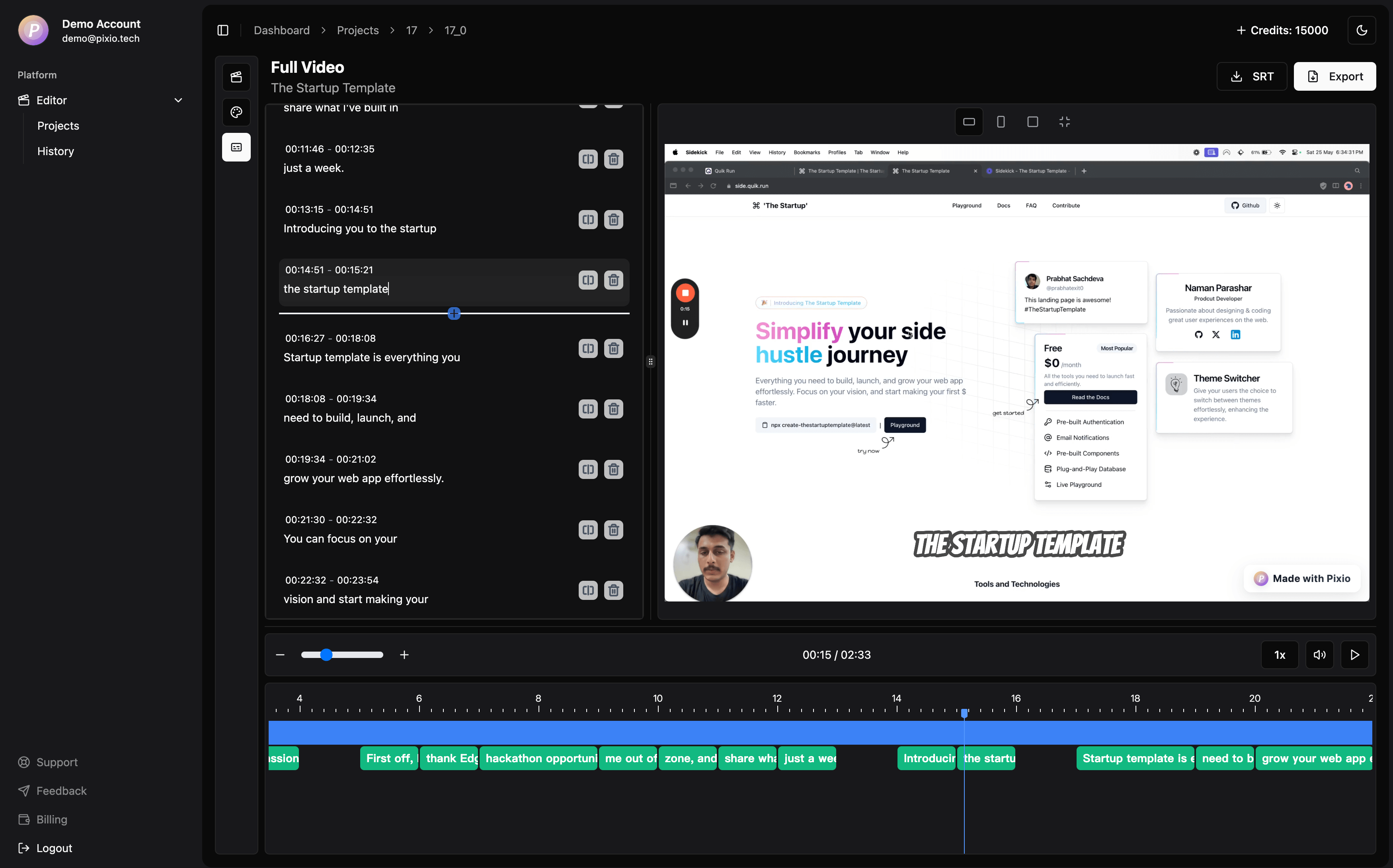
Task: Change the 1x playback speed
Action: coord(1279,655)
